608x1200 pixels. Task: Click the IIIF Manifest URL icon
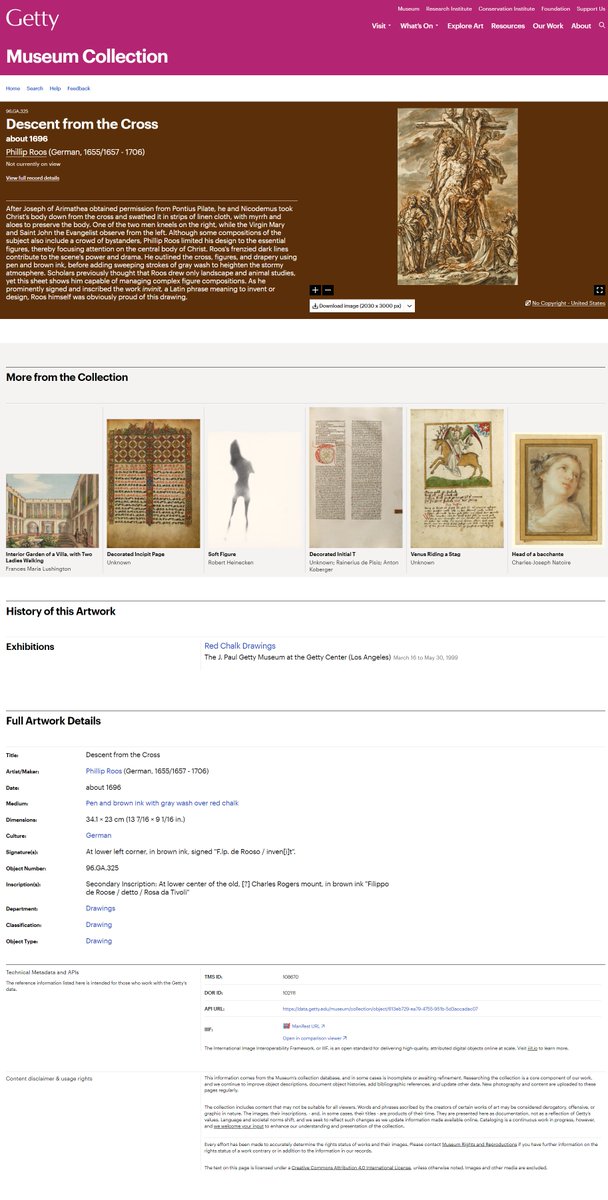[x=287, y=1025]
